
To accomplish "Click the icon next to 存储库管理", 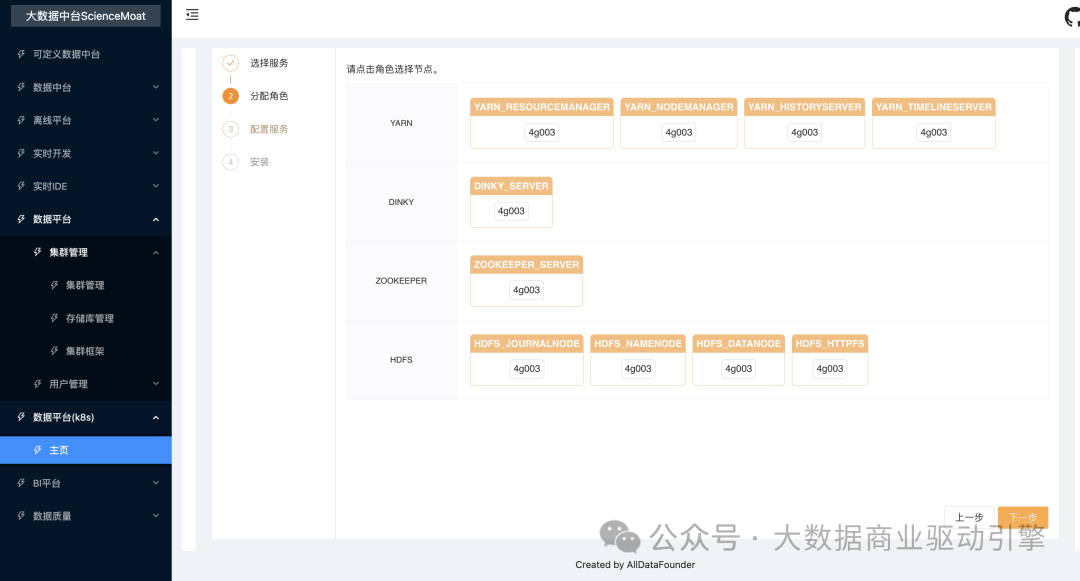I will [54, 318].
